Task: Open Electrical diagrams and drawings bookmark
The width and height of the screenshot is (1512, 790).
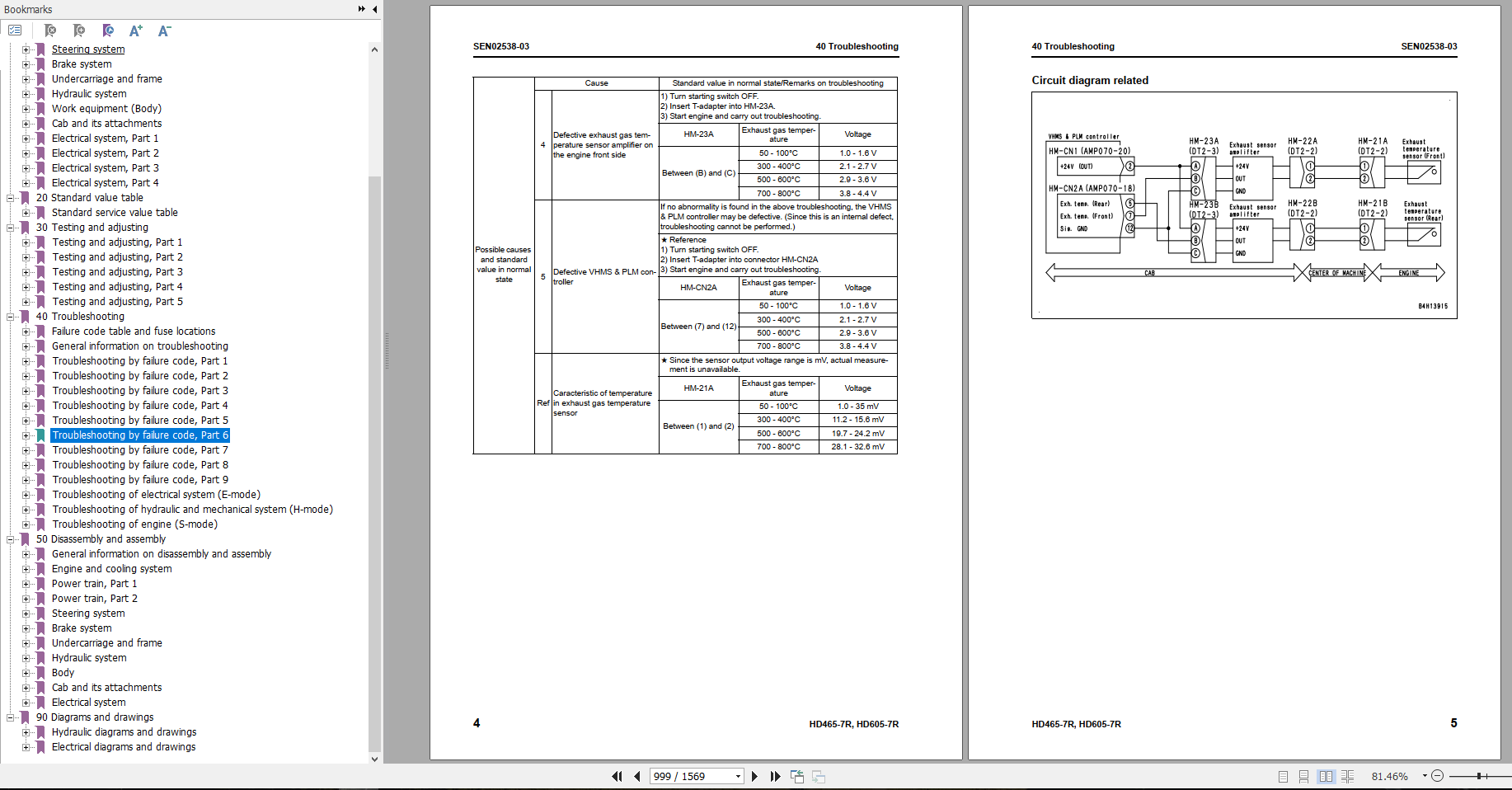Action: [124, 747]
